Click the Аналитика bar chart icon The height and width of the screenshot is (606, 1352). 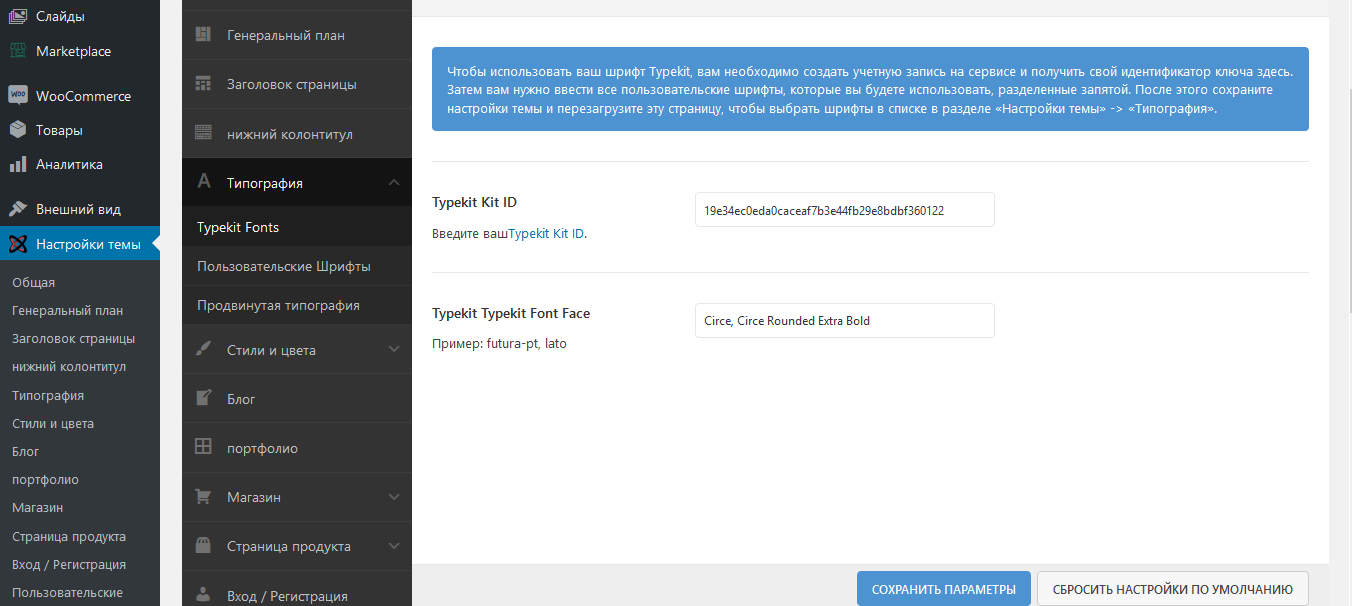click(18, 164)
